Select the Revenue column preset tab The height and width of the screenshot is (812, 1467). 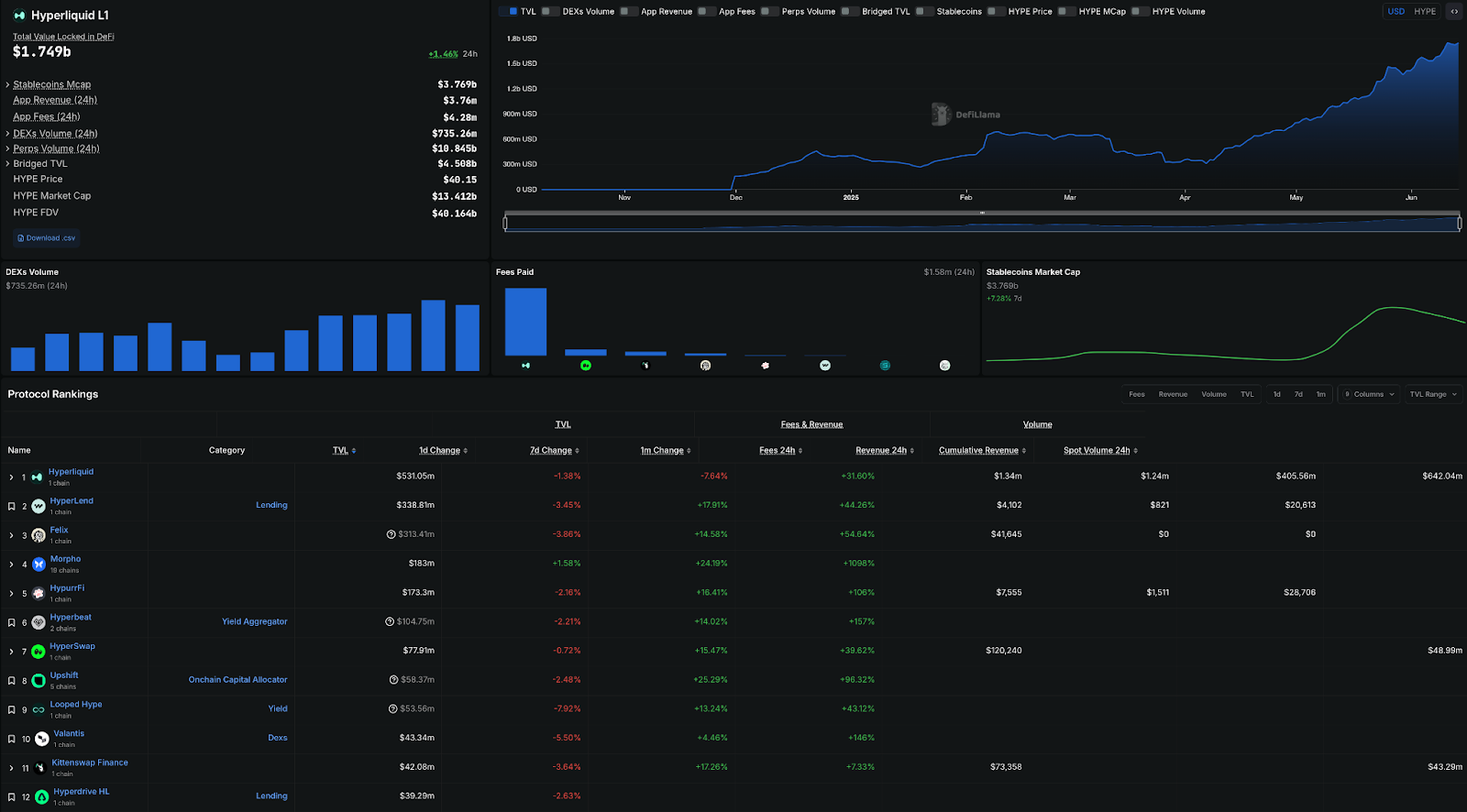click(1173, 394)
